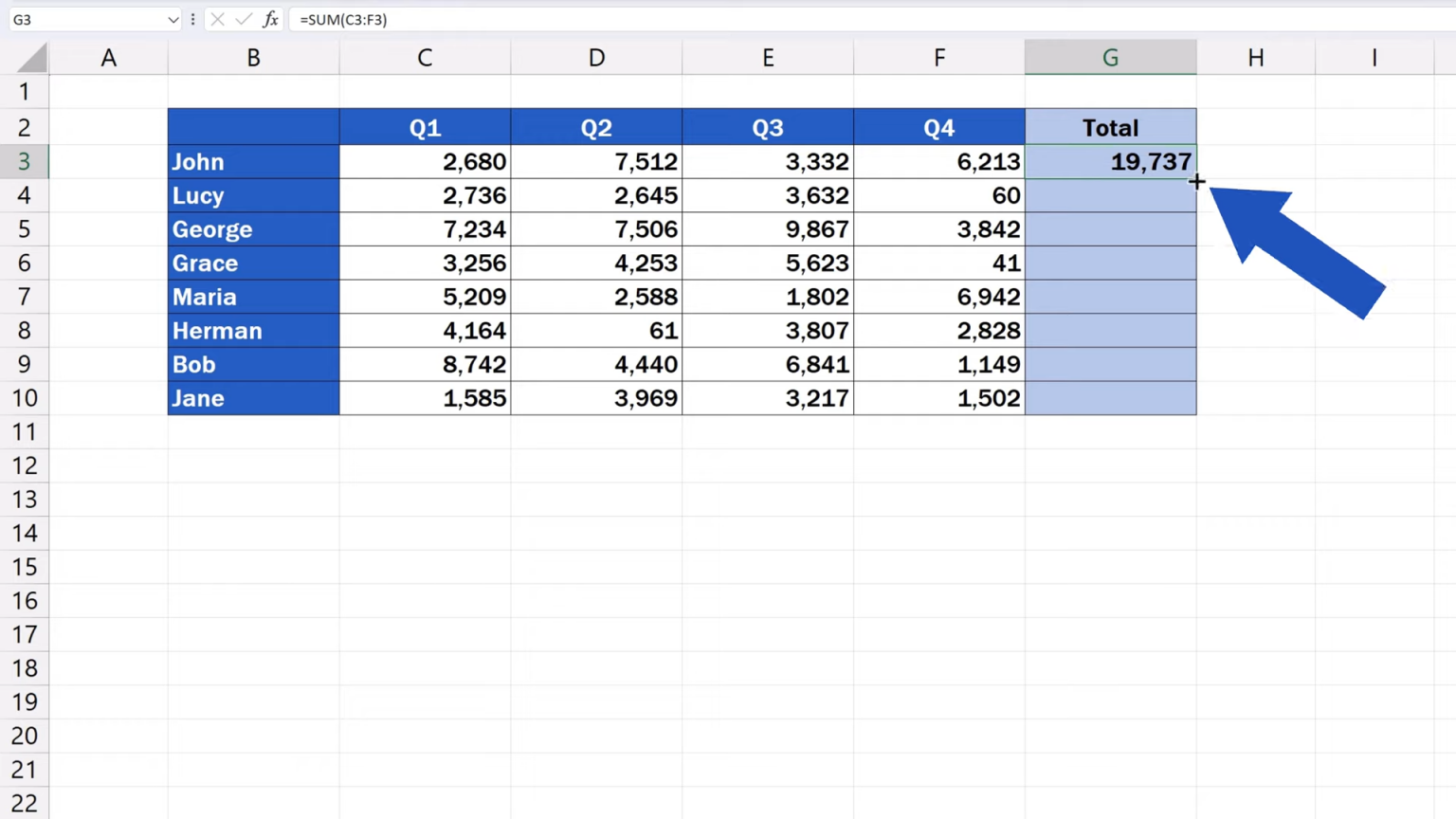Click the Name Box displaying G3
The image size is (1456, 819).
[x=85, y=19]
